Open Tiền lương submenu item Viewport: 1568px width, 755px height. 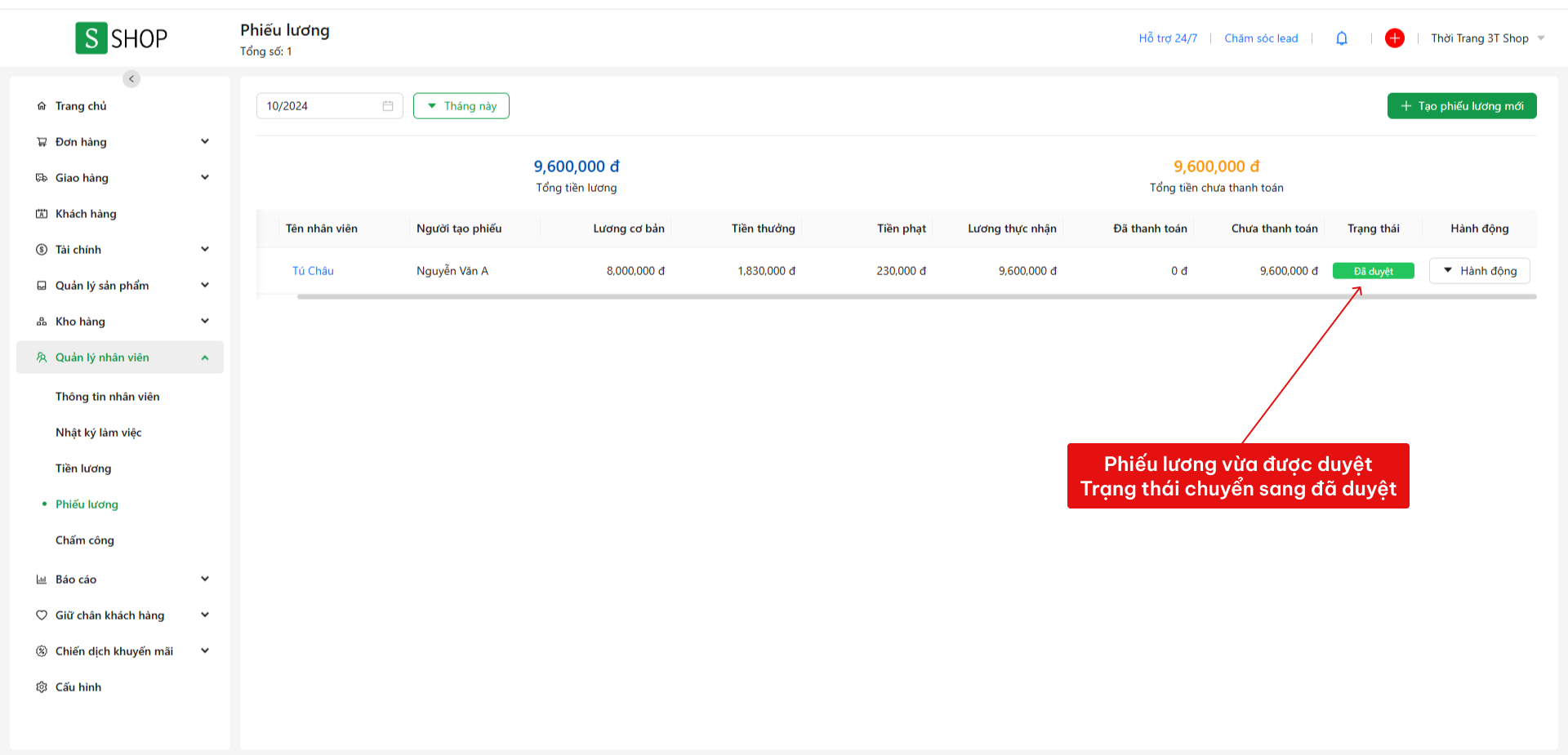[83, 469]
